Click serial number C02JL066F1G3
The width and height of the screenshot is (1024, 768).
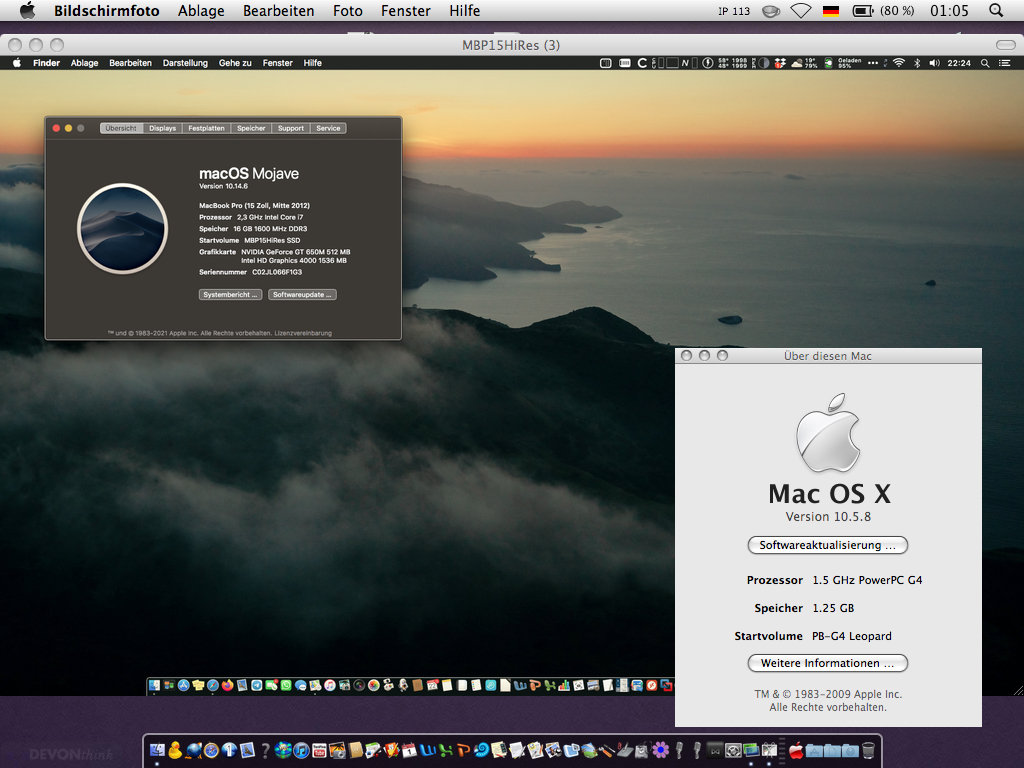(277, 272)
